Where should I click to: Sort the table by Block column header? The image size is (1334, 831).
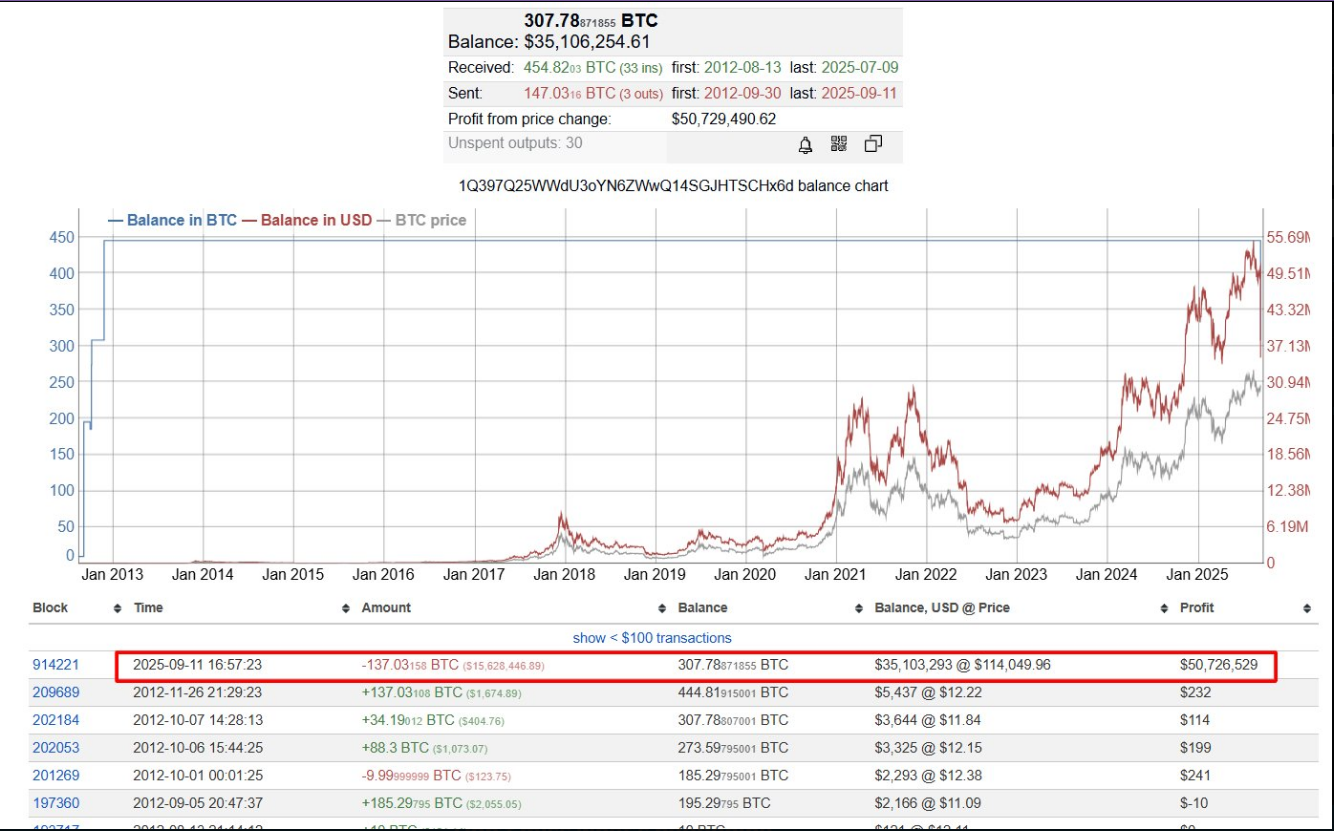(51, 608)
